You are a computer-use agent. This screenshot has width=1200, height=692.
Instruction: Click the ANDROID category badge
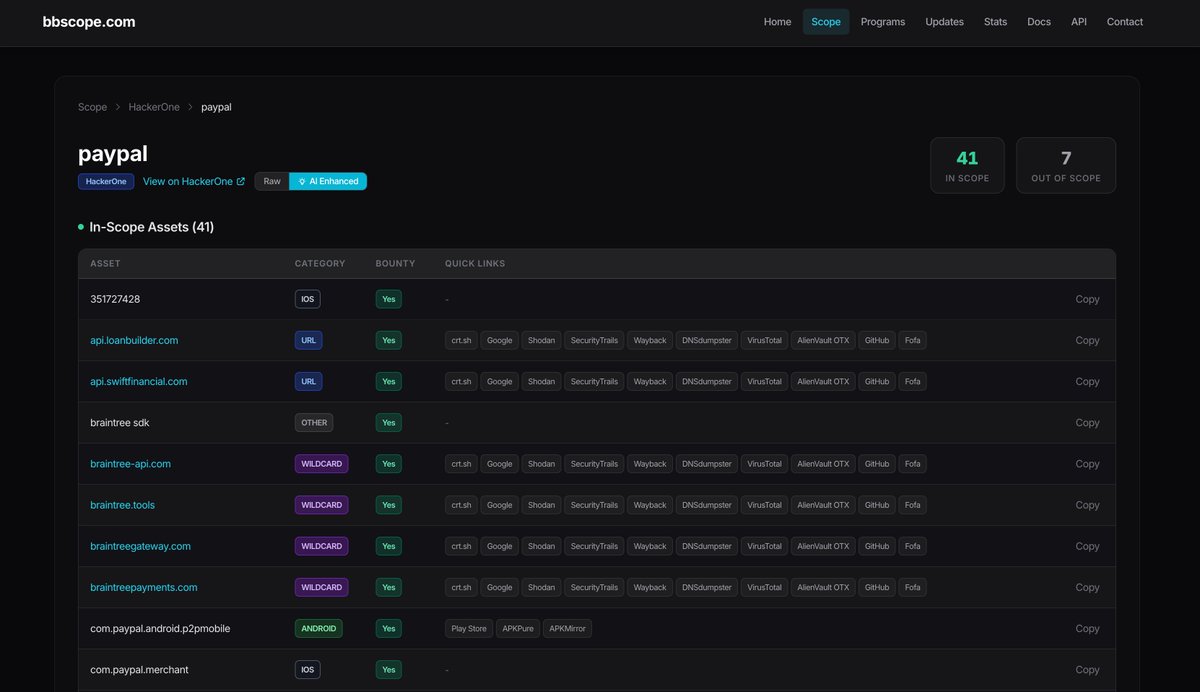[318, 628]
